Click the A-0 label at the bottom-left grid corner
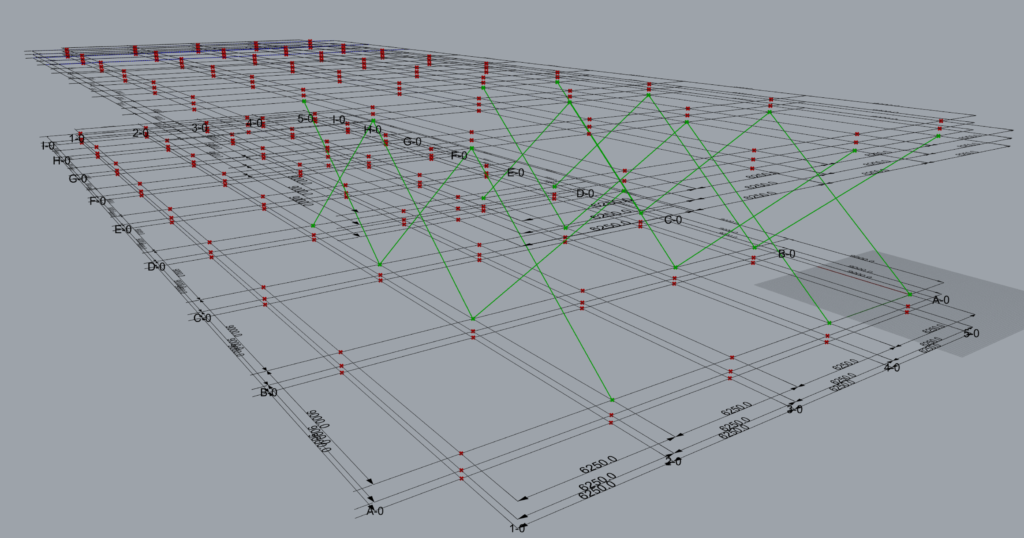This screenshot has height=538, width=1024. (375, 511)
